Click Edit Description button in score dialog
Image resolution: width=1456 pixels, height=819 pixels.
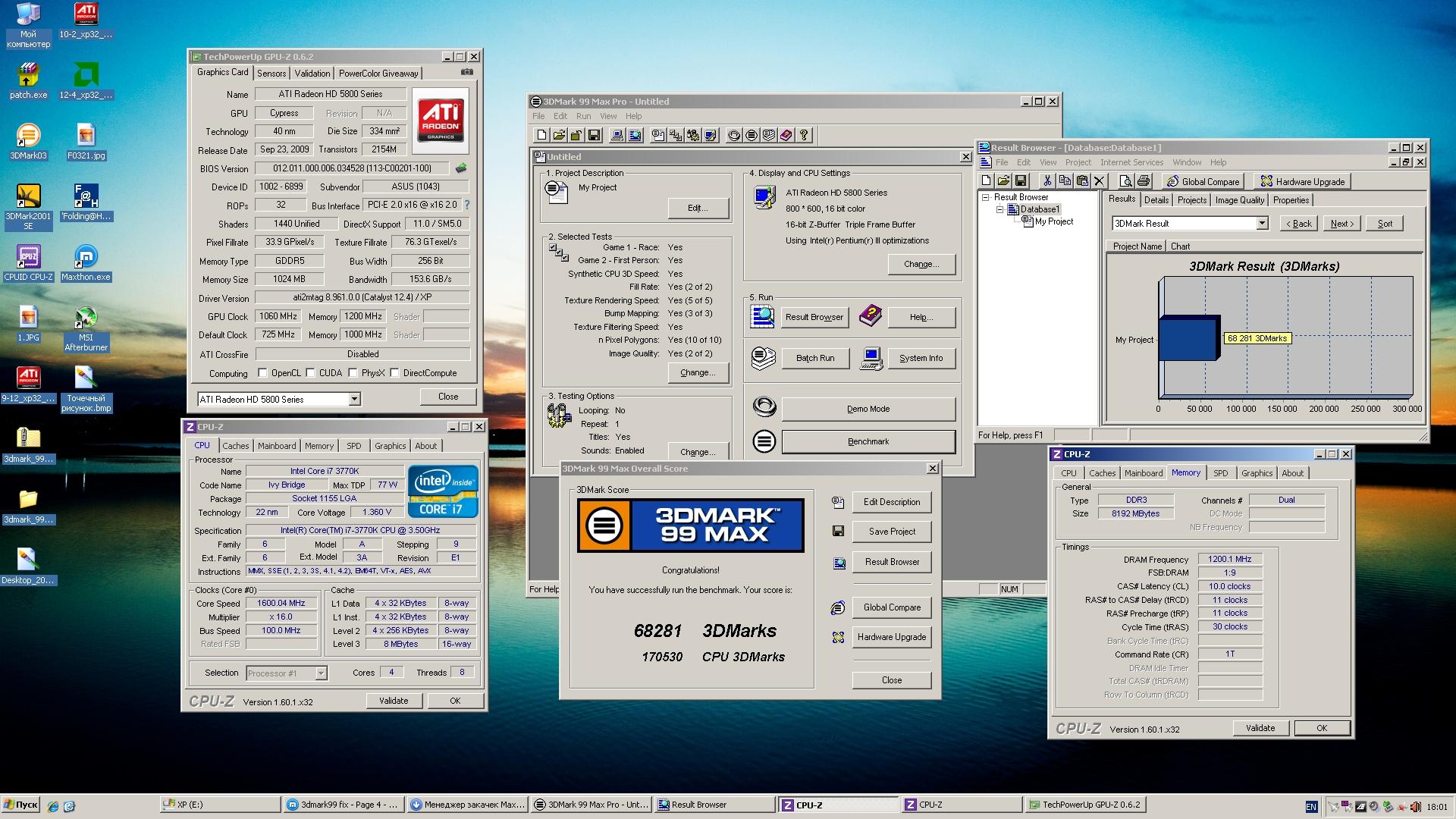[x=892, y=502]
